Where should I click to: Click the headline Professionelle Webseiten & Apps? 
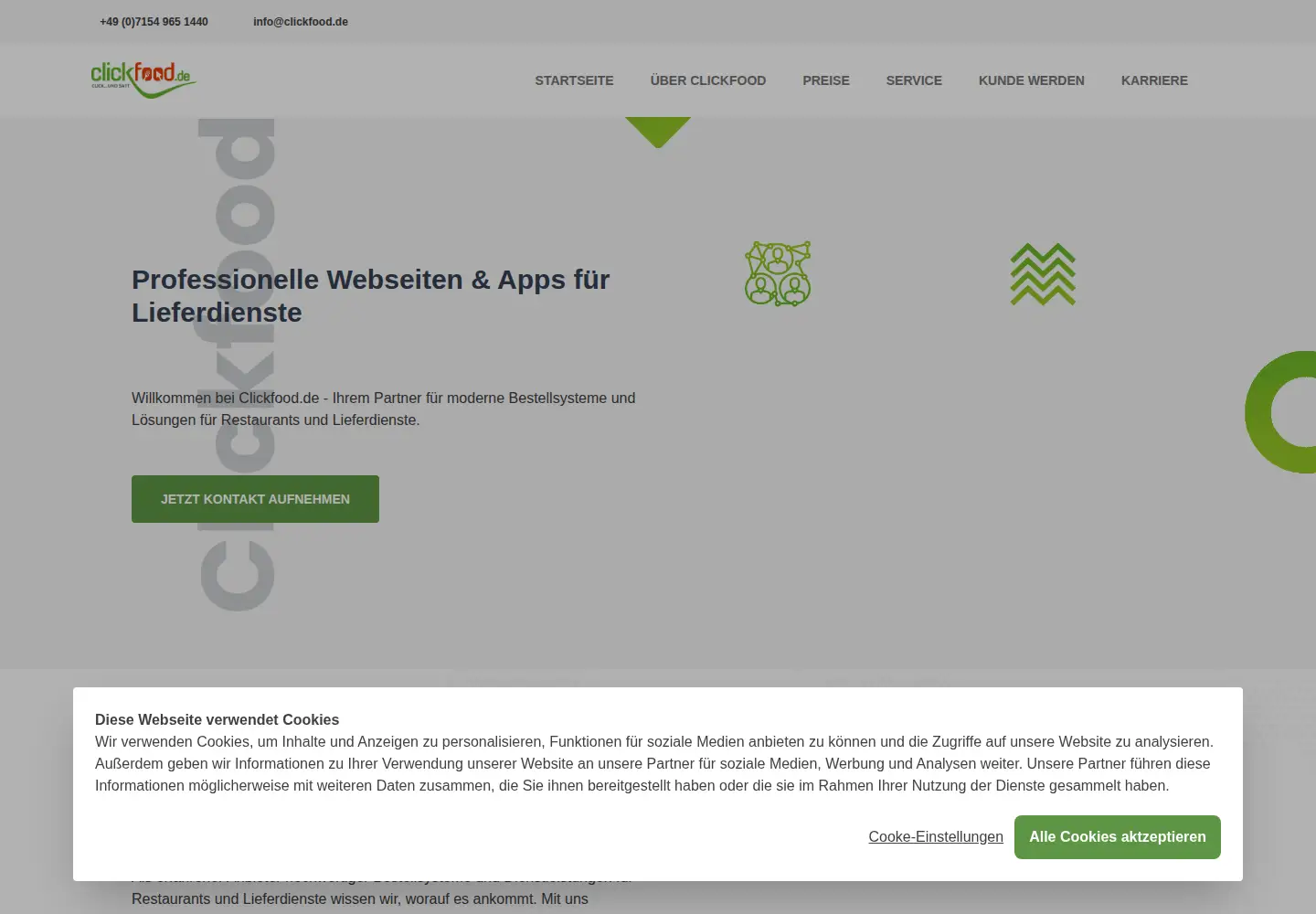(x=370, y=296)
